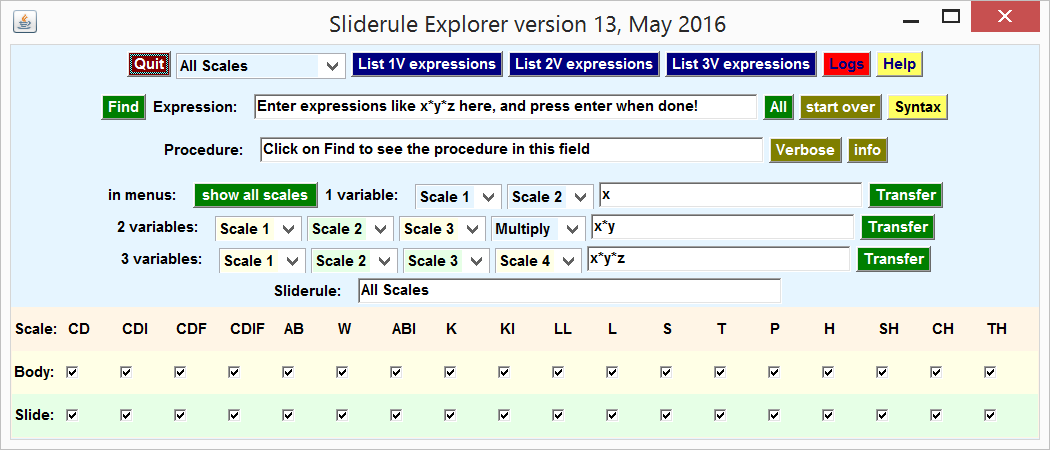Toggle the Verbose procedure button

coord(805,150)
